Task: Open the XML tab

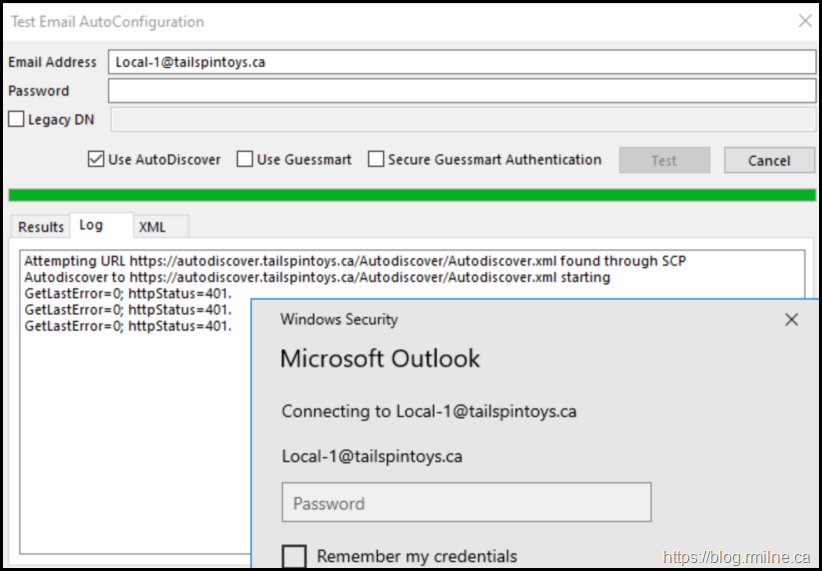Action: click(153, 227)
